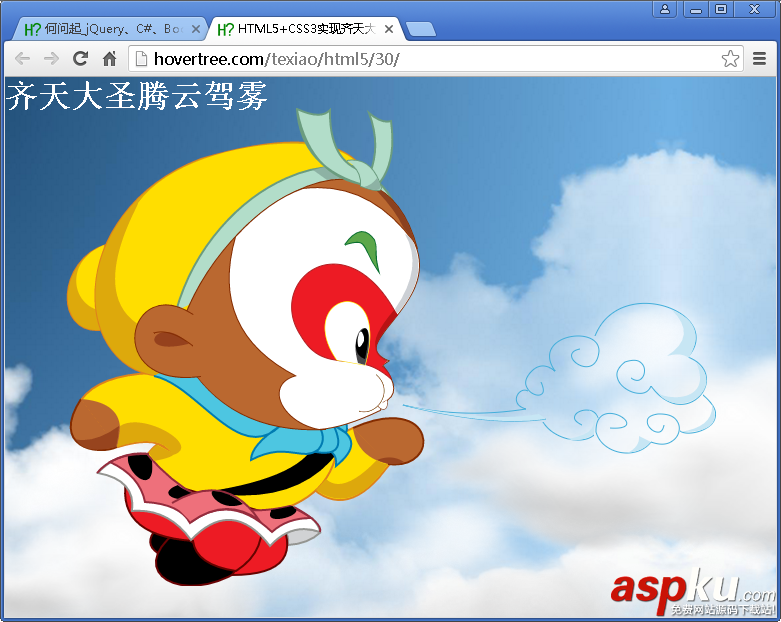Open the Chrome user profile button
Viewport: 781px width, 622px height.
pos(664,9)
